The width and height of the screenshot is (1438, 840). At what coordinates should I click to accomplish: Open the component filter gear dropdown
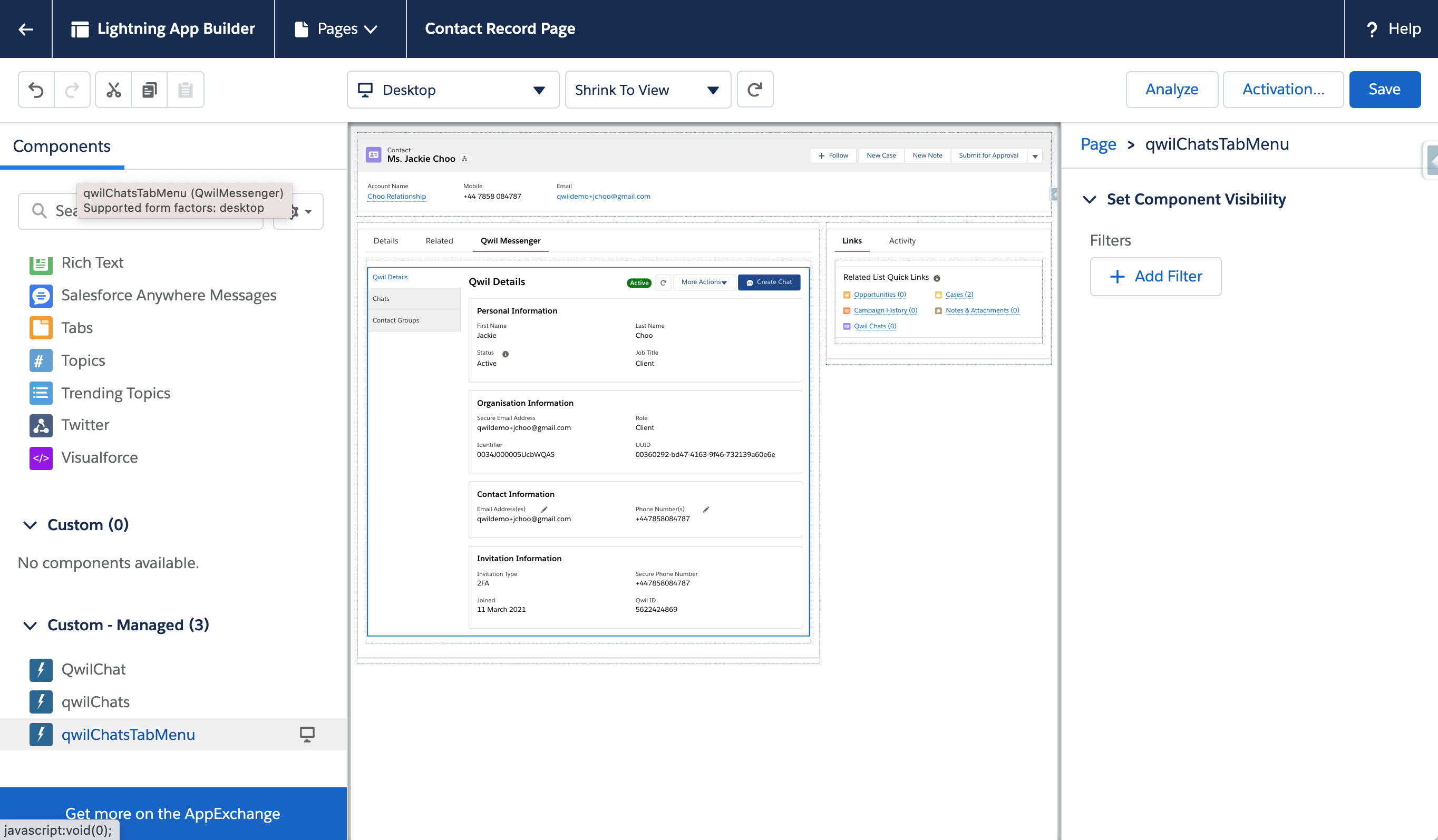[299, 212]
